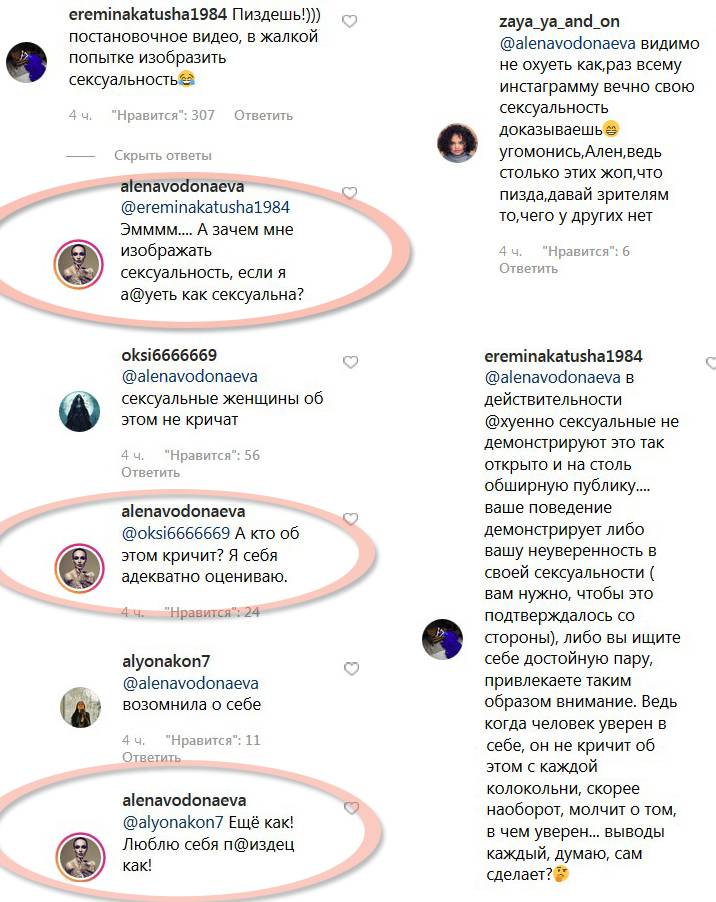This screenshot has width=716, height=902.
Task: Reply to the oksi6666669 comment
Action: [x=151, y=472]
